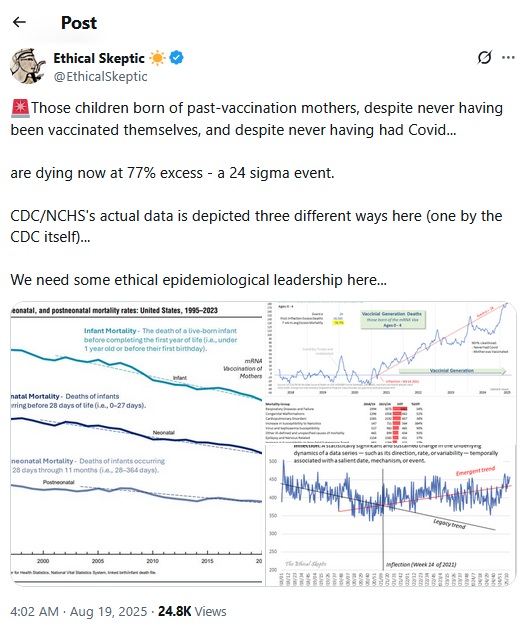The image size is (527, 630).
Task: Click the 'CDC/NCHS's actual data' paragraph
Action: click(256, 227)
